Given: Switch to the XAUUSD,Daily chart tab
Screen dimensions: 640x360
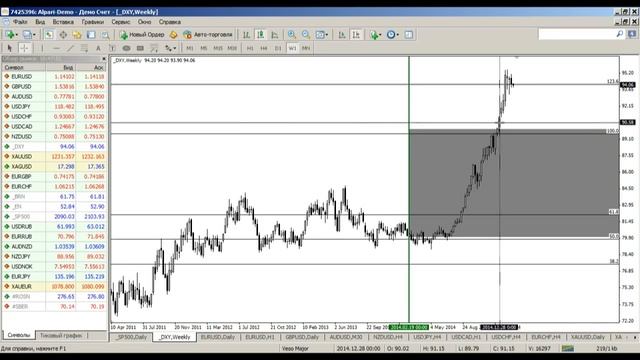Looking at the screenshot, I should 587,337.
